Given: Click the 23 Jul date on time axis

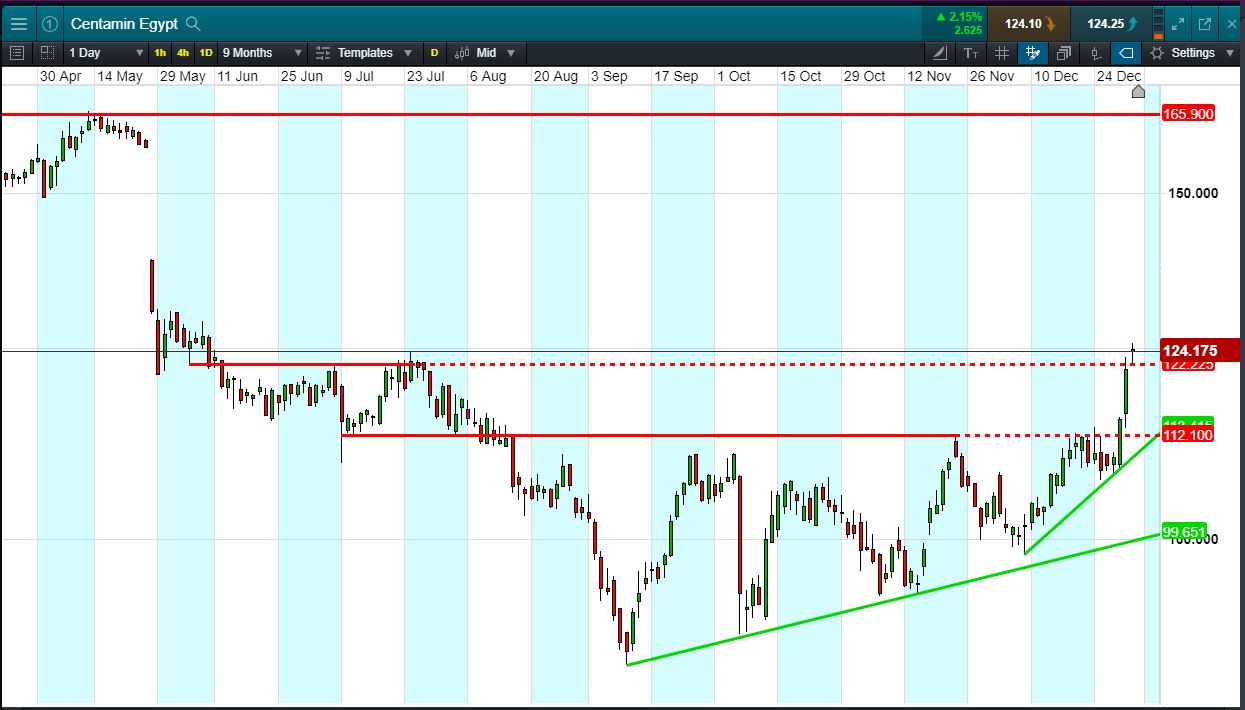Looking at the screenshot, I should [426, 76].
